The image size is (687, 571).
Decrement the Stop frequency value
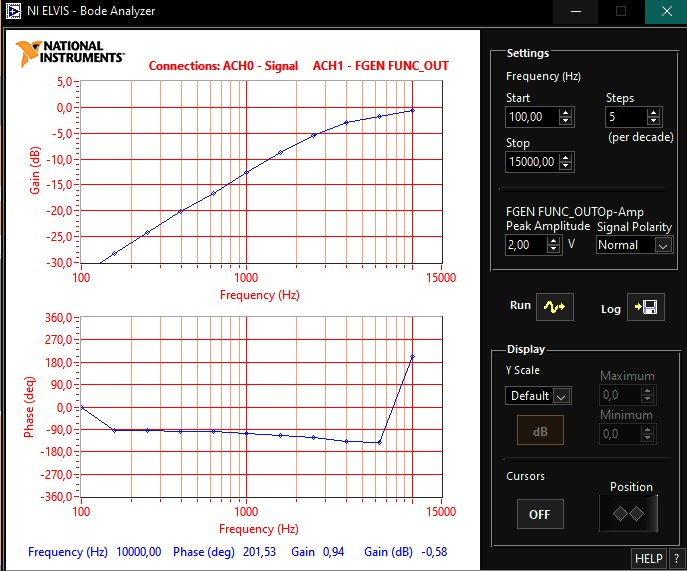566,165
